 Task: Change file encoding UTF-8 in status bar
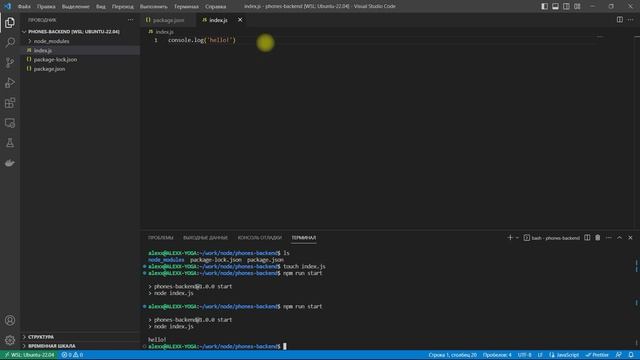click(x=524, y=355)
